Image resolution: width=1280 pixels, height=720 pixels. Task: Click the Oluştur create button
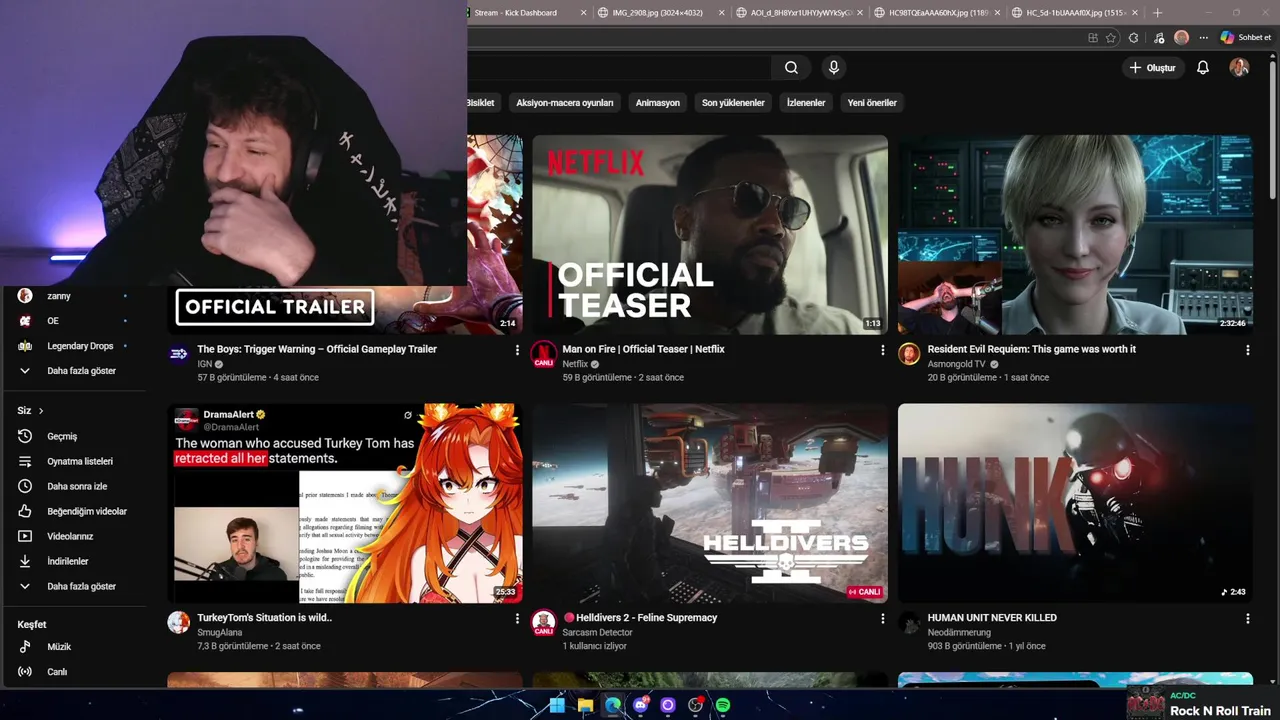[1153, 68]
